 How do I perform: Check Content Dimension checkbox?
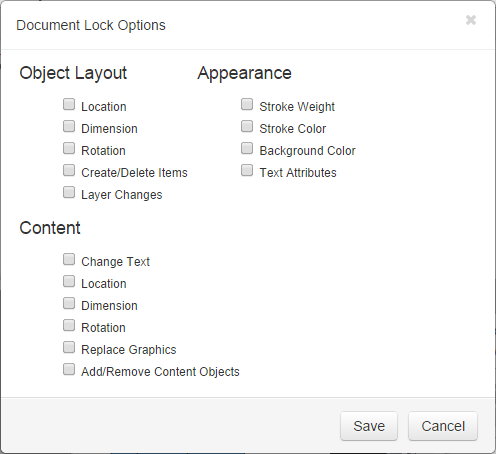69,303
